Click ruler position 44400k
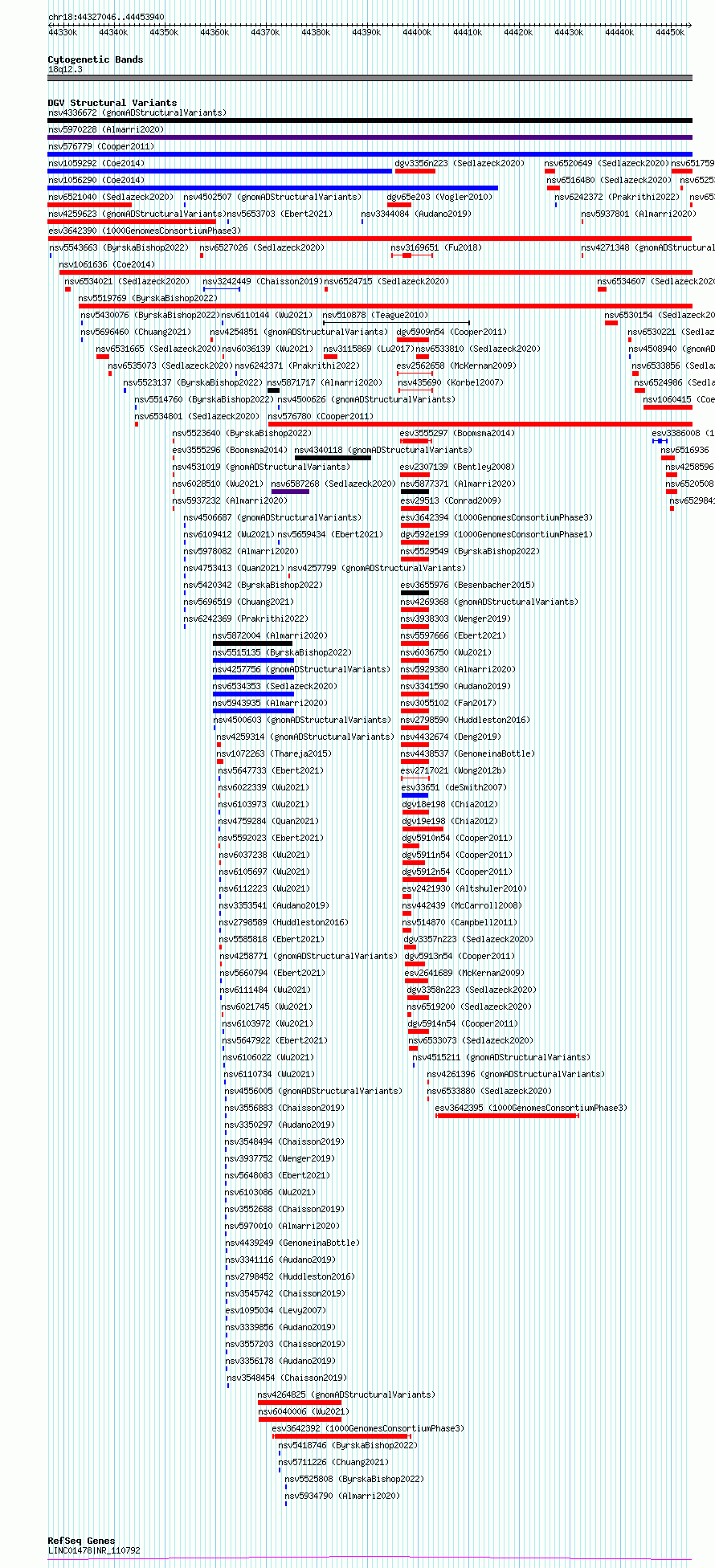The height and width of the screenshot is (1568, 715). [x=417, y=32]
